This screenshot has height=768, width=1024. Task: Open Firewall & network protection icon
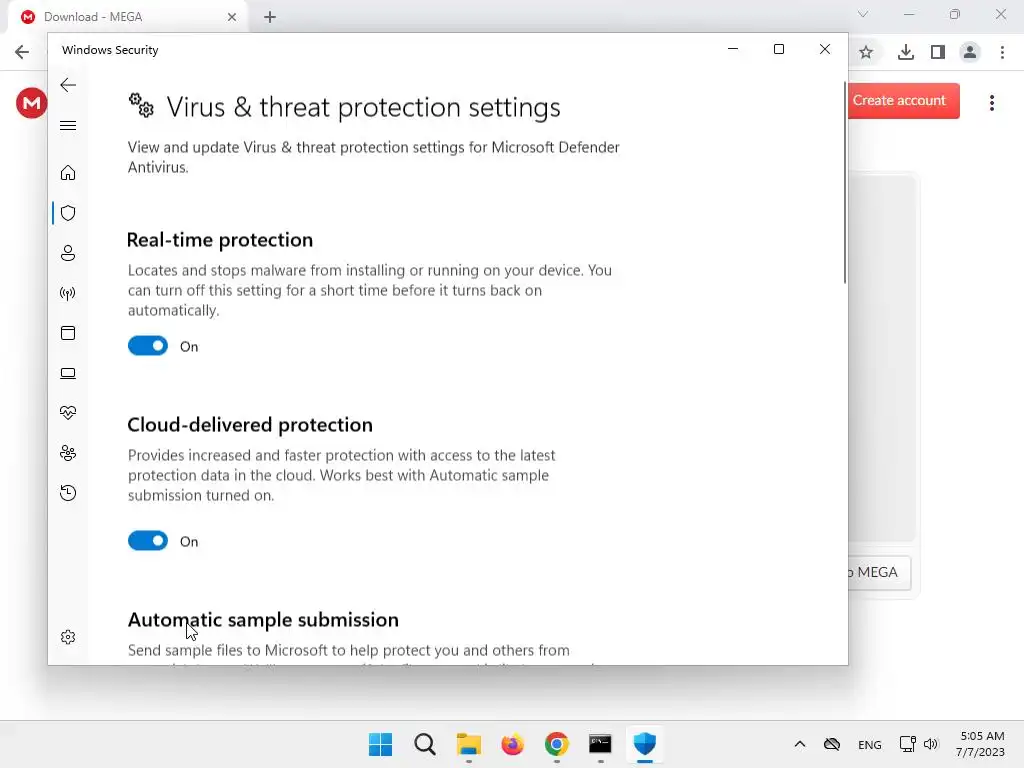point(68,293)
